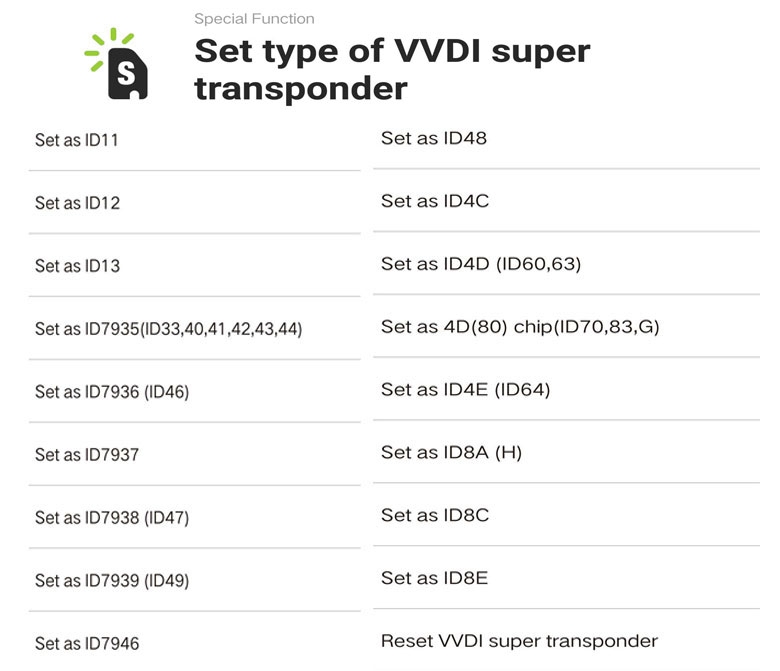This screenshot has width=780, height=671.
Task: Choose Set as ID12 option
Action: [x=77, y=203]
